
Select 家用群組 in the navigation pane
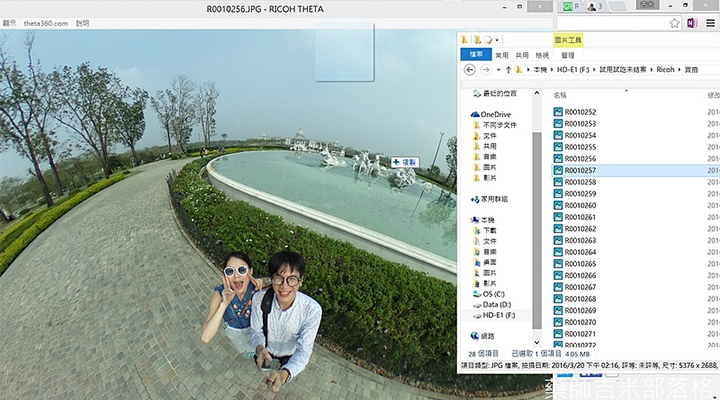pyautogui.click(x=494, y=199)
